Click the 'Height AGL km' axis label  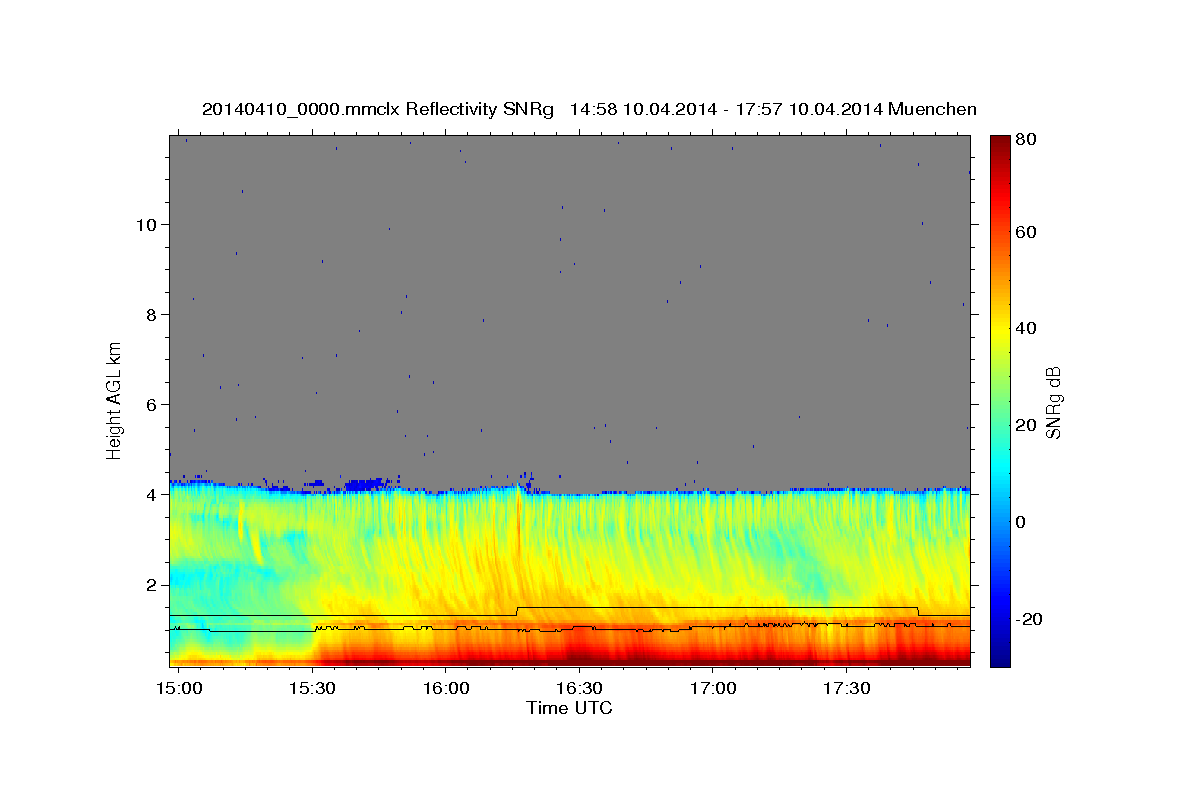tap(114, 400)
